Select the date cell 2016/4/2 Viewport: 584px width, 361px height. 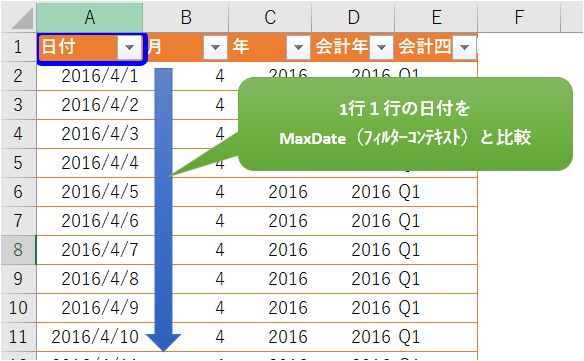pos(90,105)
